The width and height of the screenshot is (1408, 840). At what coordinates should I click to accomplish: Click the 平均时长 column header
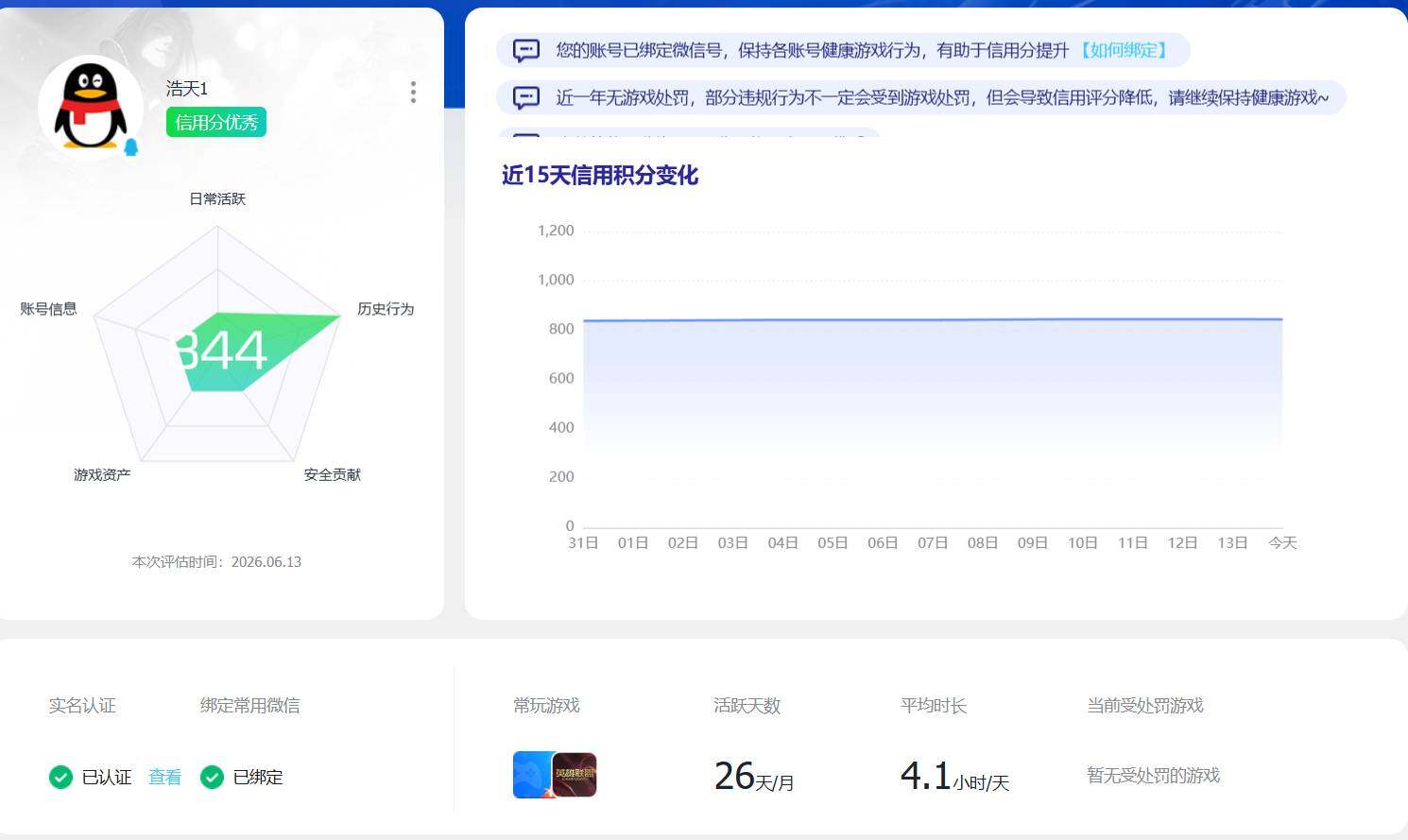click(x=934, y=706)
